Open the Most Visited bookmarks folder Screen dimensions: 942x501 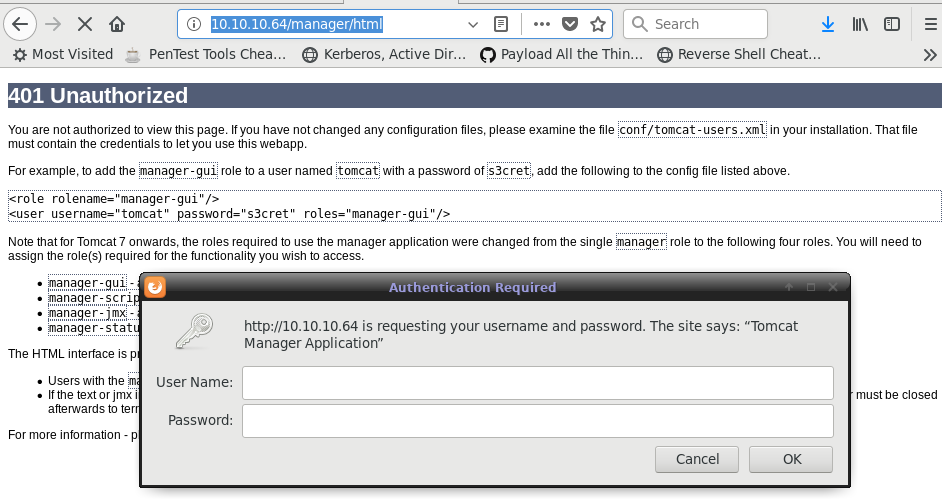(x=62, y=54)
